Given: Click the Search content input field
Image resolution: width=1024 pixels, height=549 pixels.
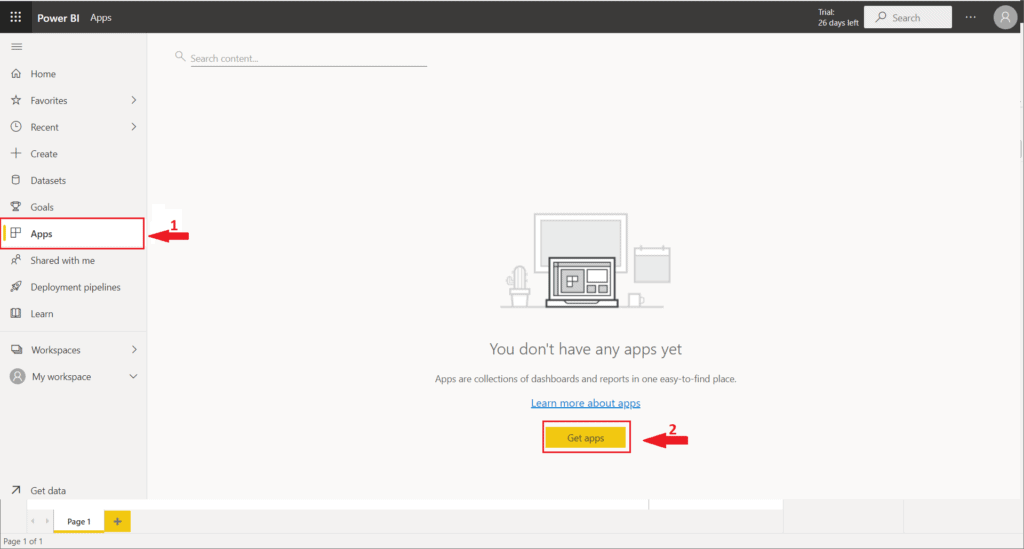Looking at the screenshot, I should tap(307, 58).
